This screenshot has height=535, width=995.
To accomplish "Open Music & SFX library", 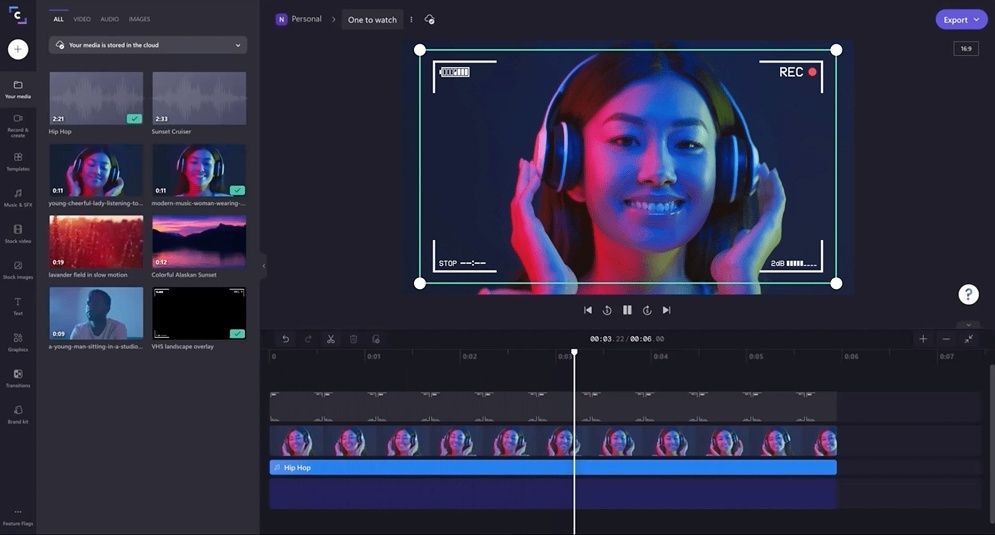I will (x=18, y=197).
